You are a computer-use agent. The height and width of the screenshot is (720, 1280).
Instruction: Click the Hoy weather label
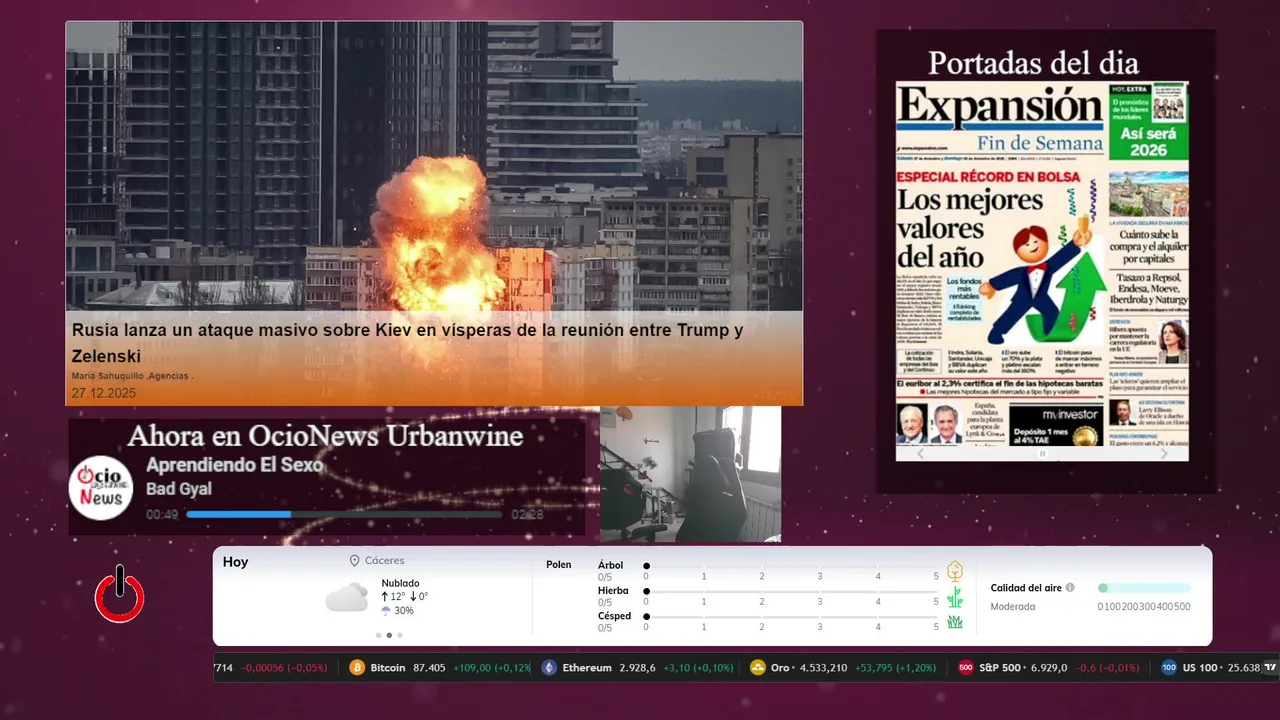pyautogui.click(x=235, y=562)
